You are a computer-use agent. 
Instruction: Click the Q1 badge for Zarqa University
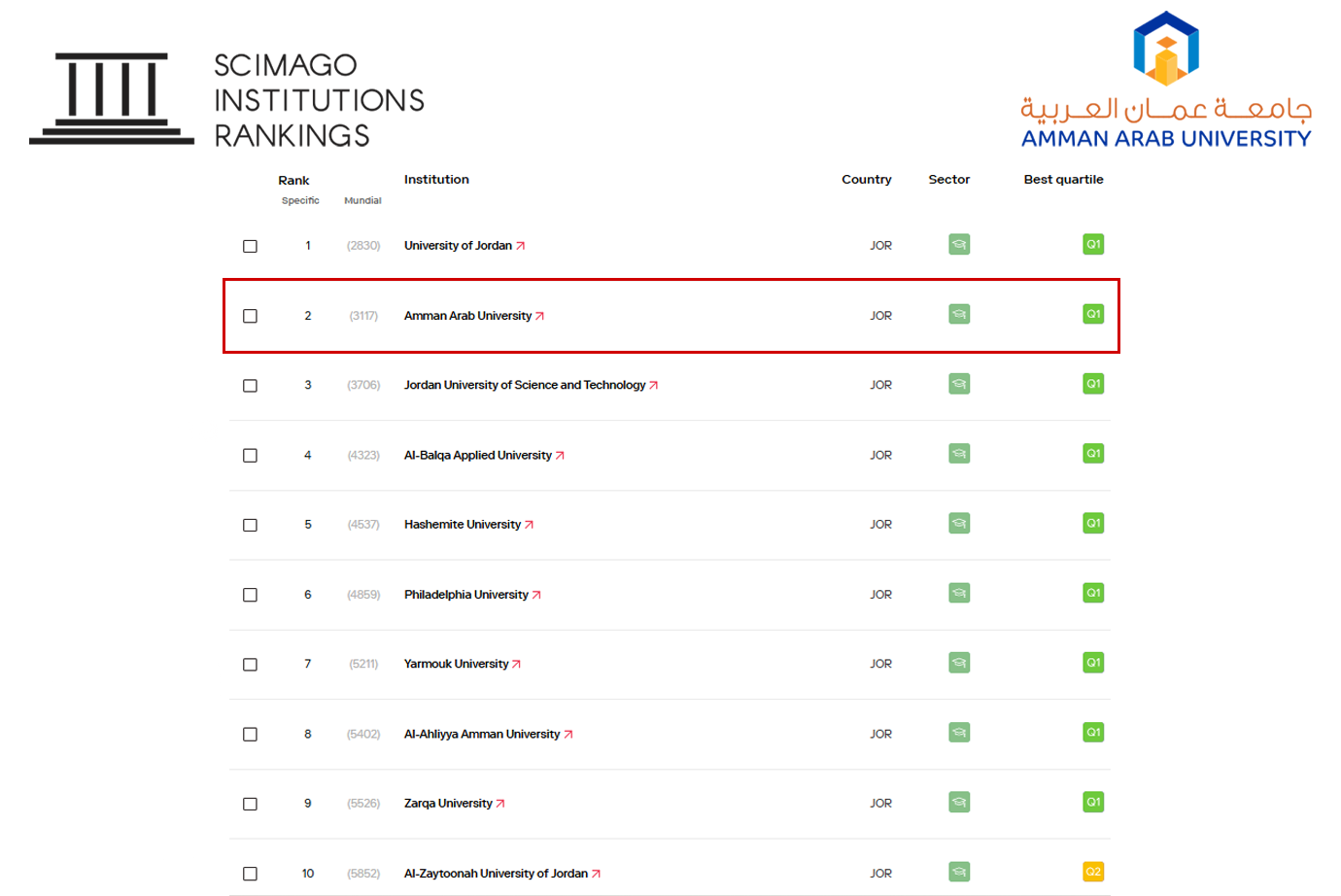click(1093, 803)
